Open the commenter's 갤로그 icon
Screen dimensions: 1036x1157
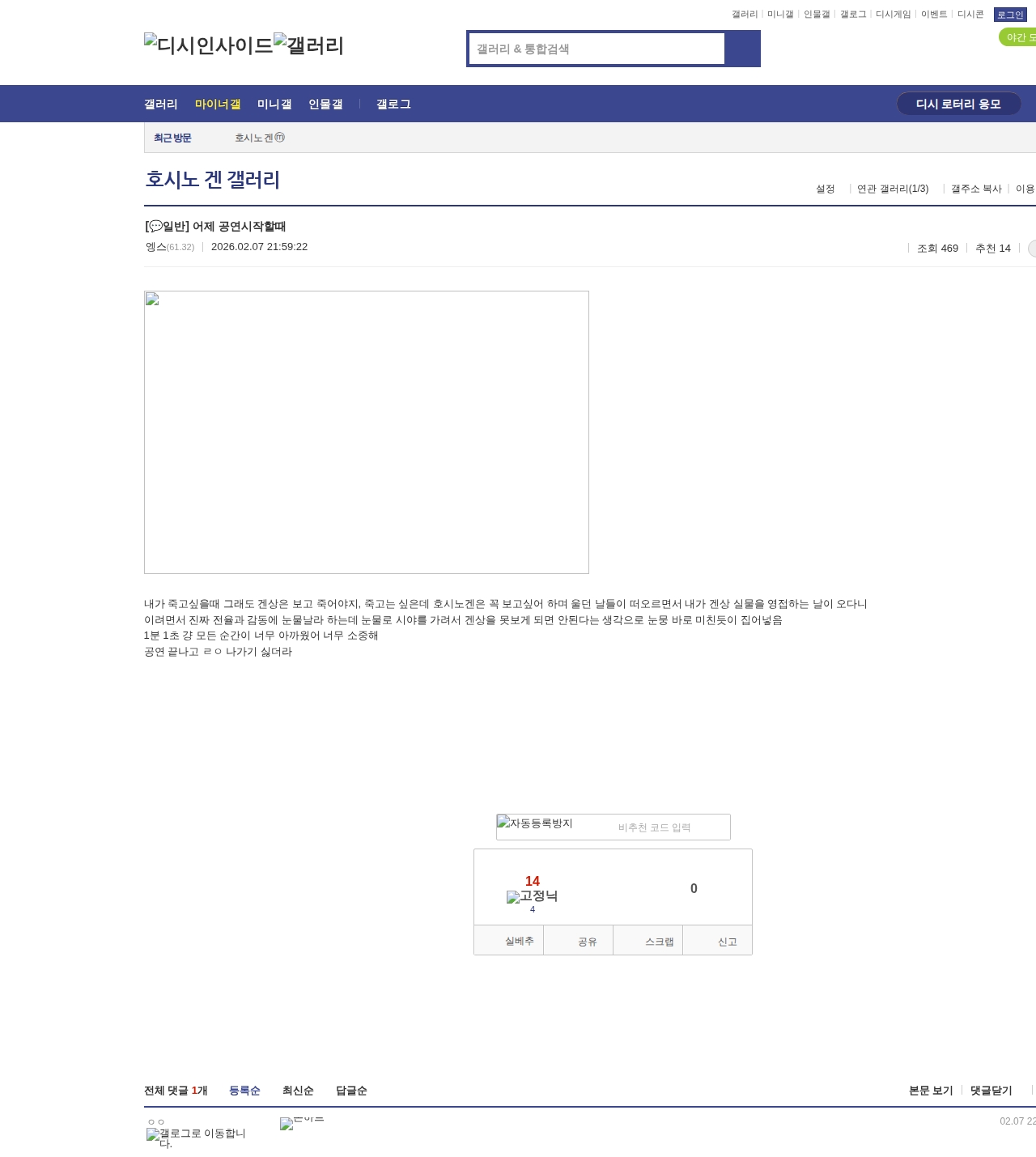click(196, 1138)
